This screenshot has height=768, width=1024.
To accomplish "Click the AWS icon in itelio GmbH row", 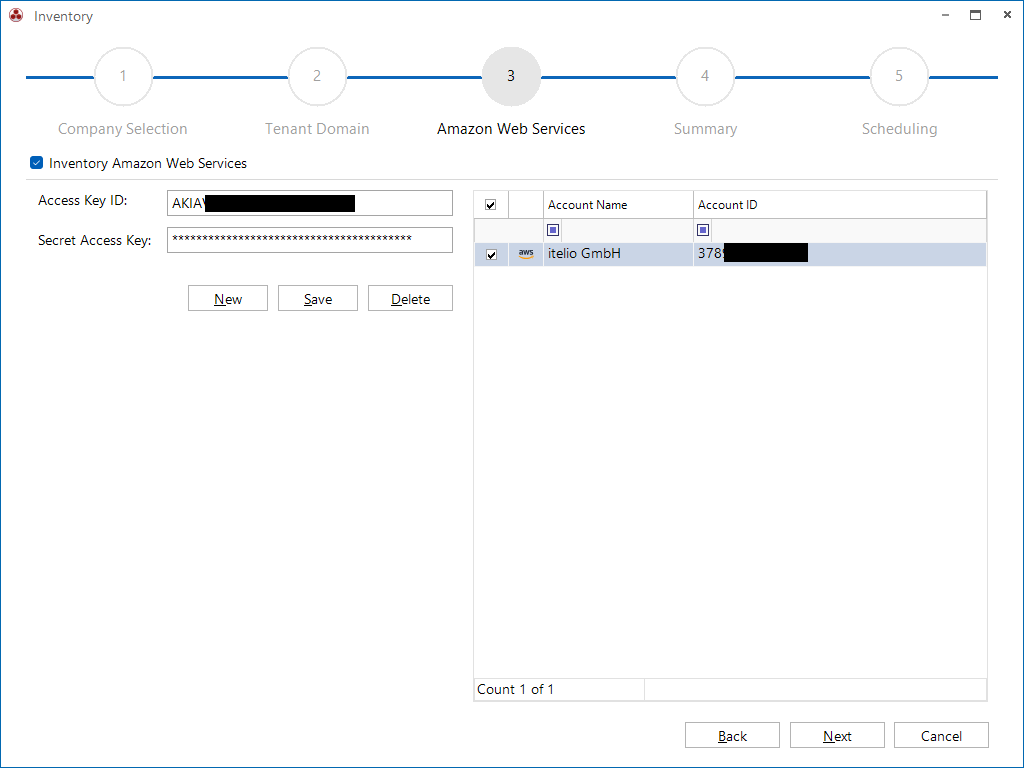I will click(x=526, y=254).
